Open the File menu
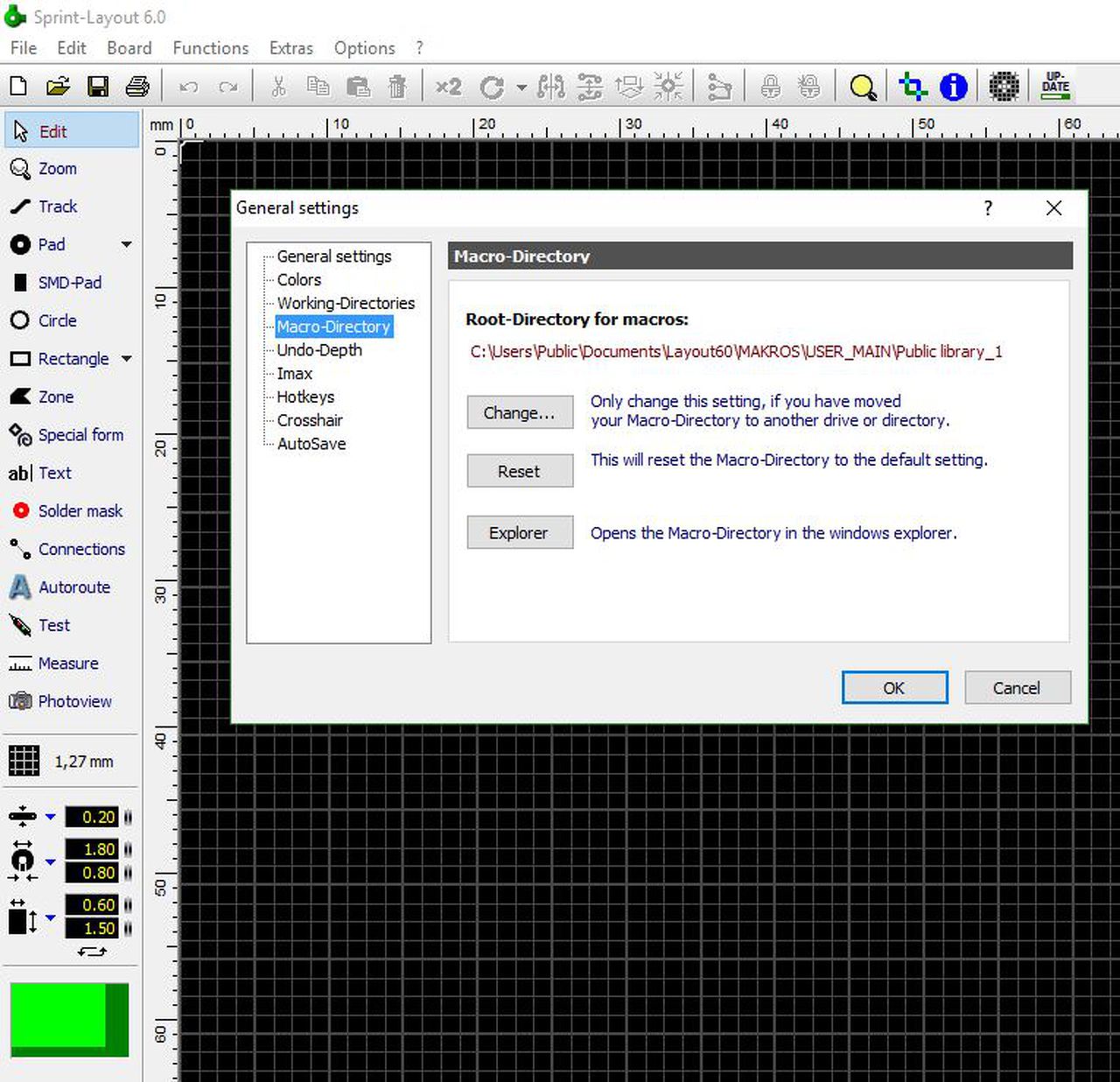 [24, 48]
